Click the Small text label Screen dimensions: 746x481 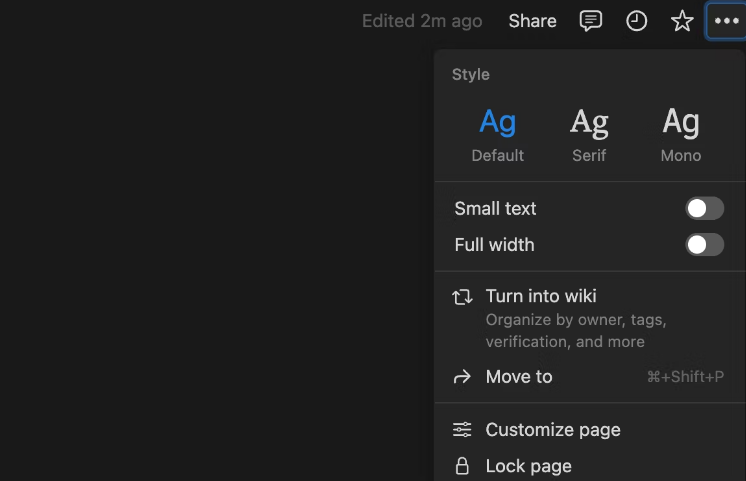(x=495, y=208)
